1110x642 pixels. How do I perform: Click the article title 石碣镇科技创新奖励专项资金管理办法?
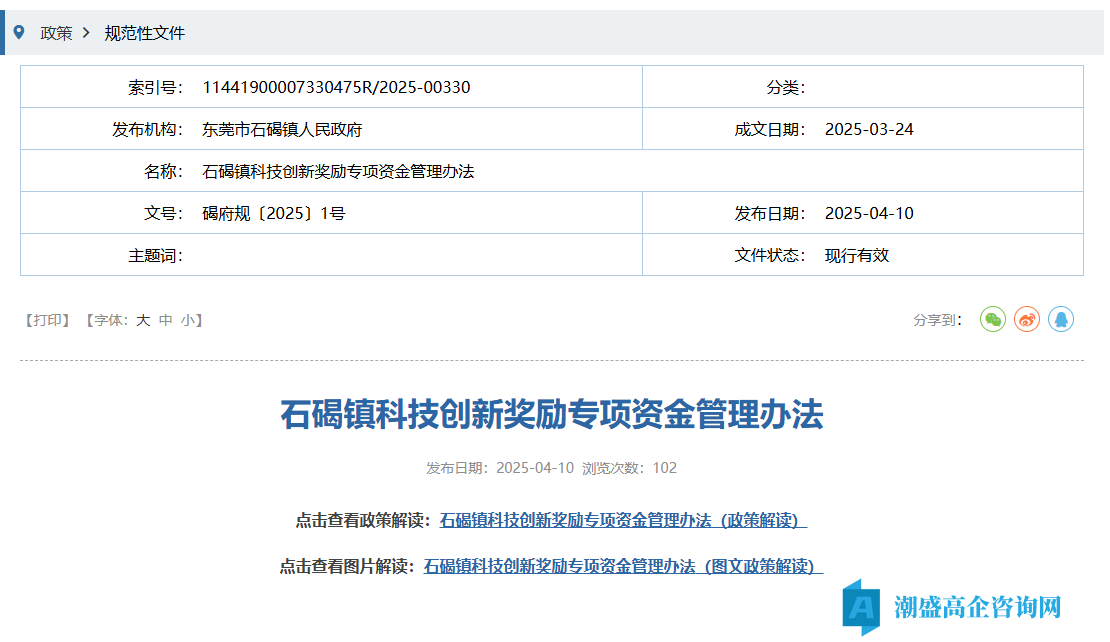pyautogui.click(x=552, y=414)
